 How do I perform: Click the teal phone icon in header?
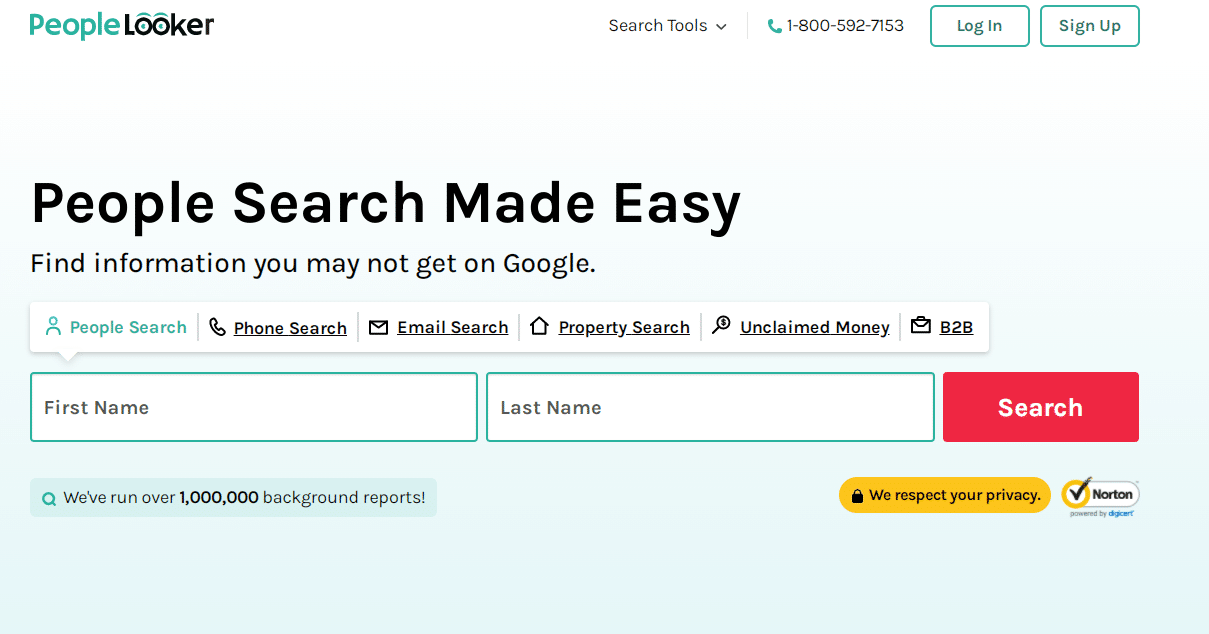pyautogui.click(x=775, y=26)
